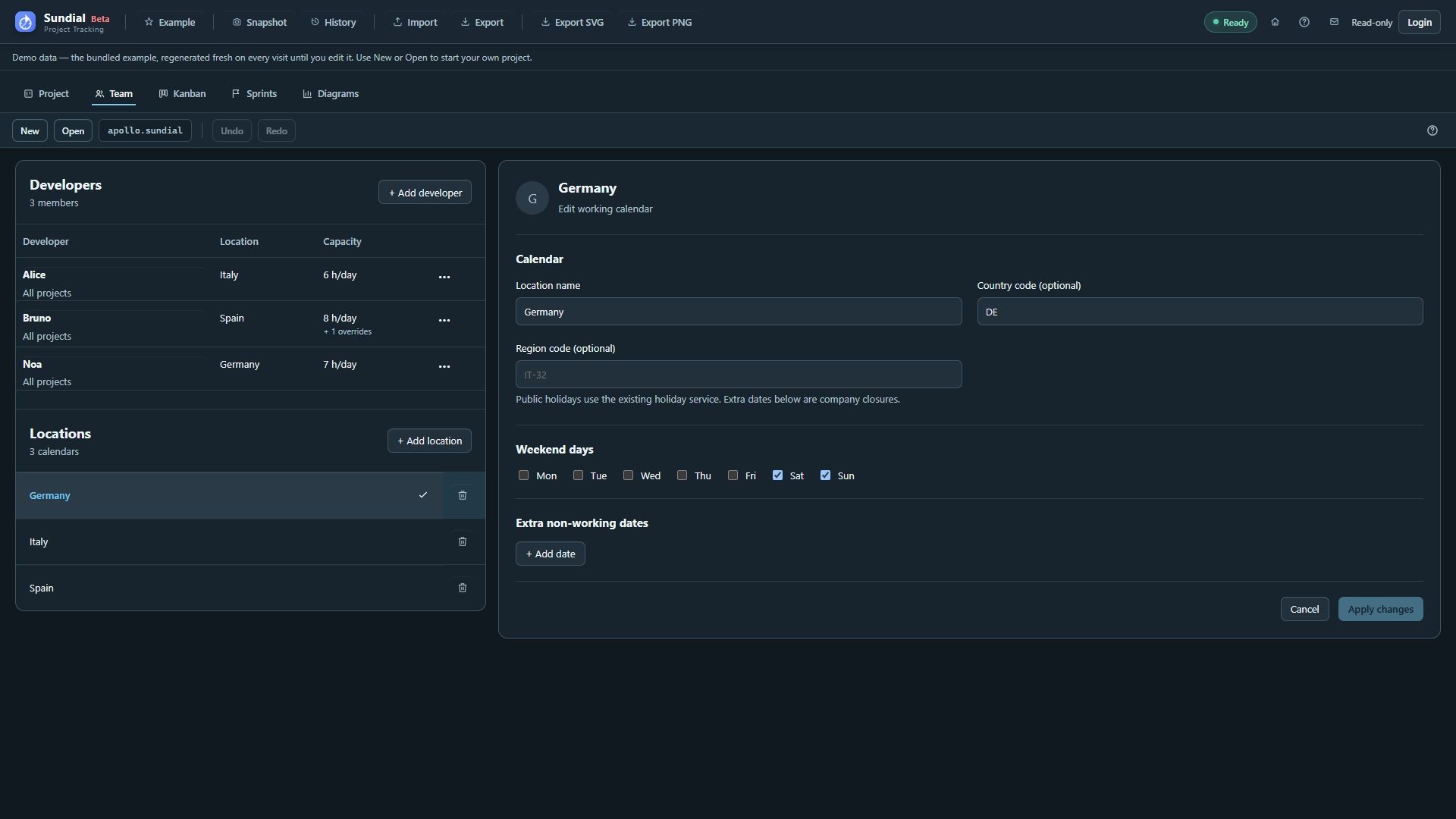Click the Add location button

pos(429,441)
